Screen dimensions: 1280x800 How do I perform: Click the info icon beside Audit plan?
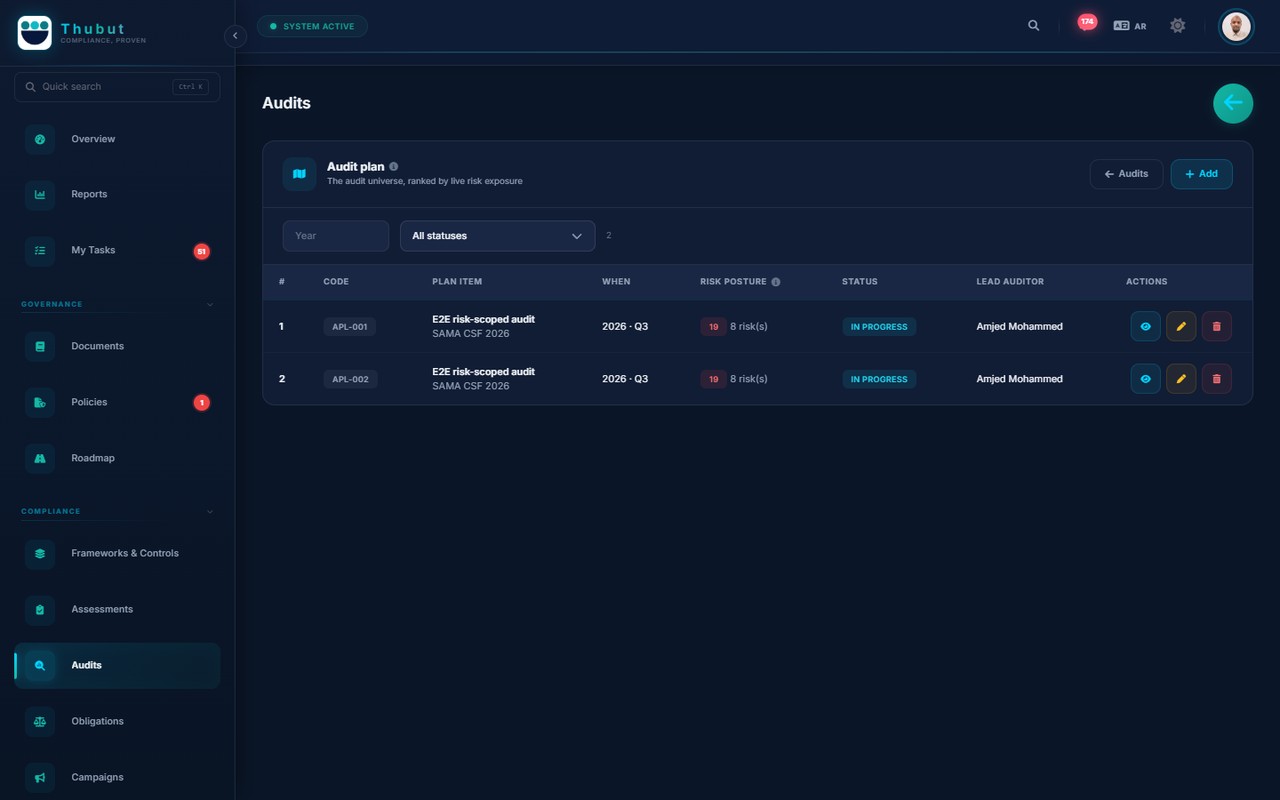click(394, 167)
